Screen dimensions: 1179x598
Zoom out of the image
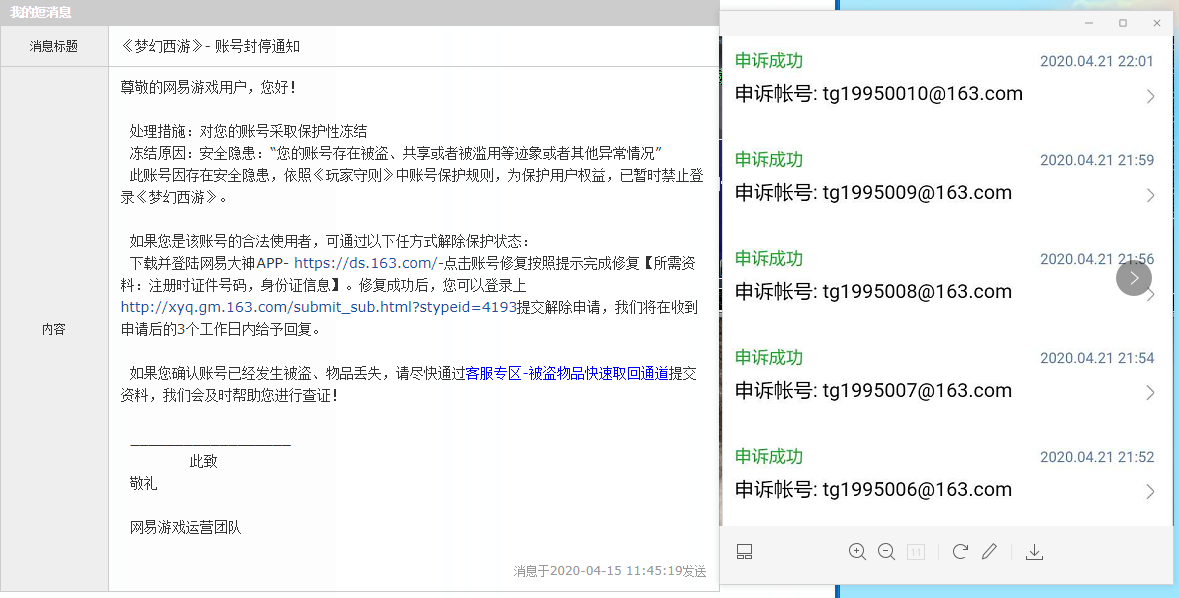point(887,551)
